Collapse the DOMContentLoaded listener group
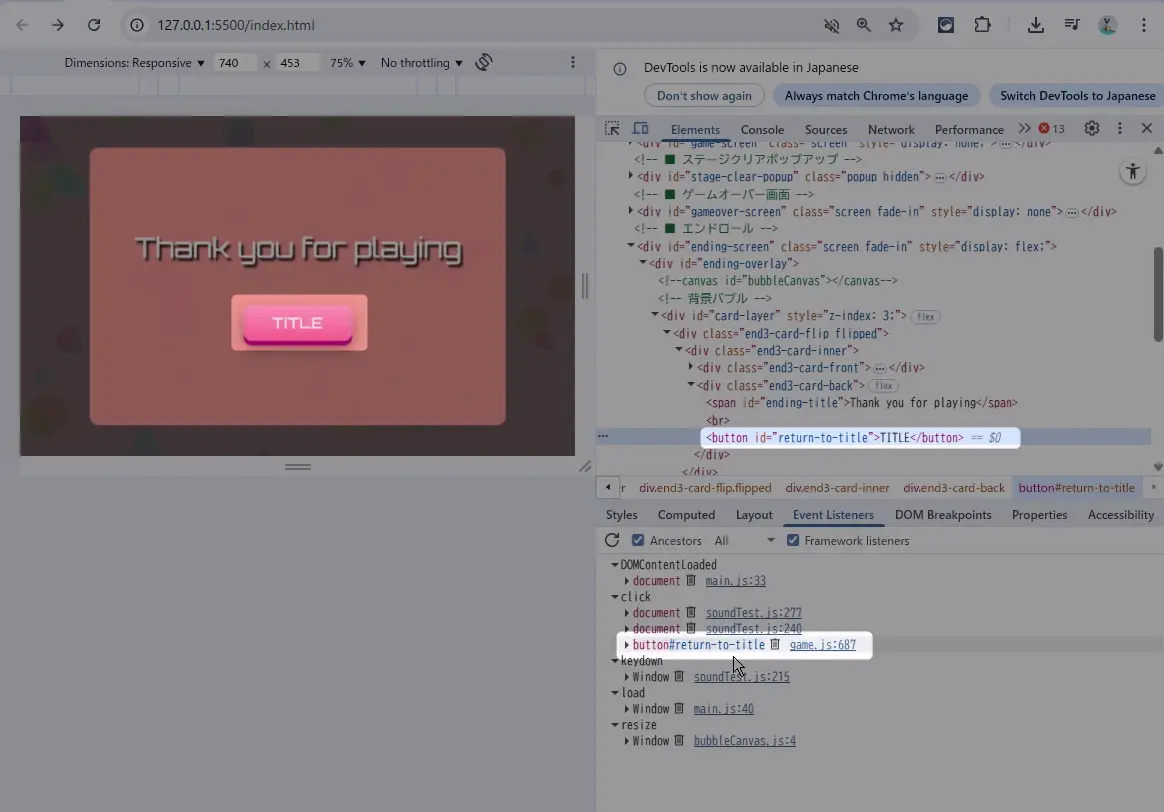 coord(615,565)
